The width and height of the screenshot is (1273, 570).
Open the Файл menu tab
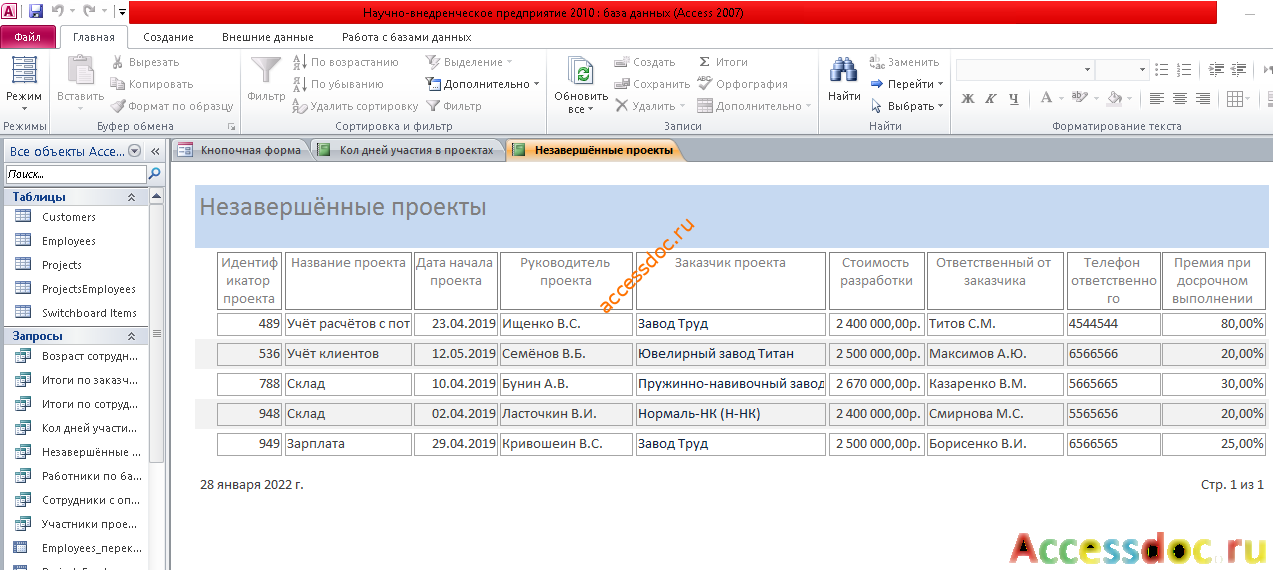(x=28, y=37)
